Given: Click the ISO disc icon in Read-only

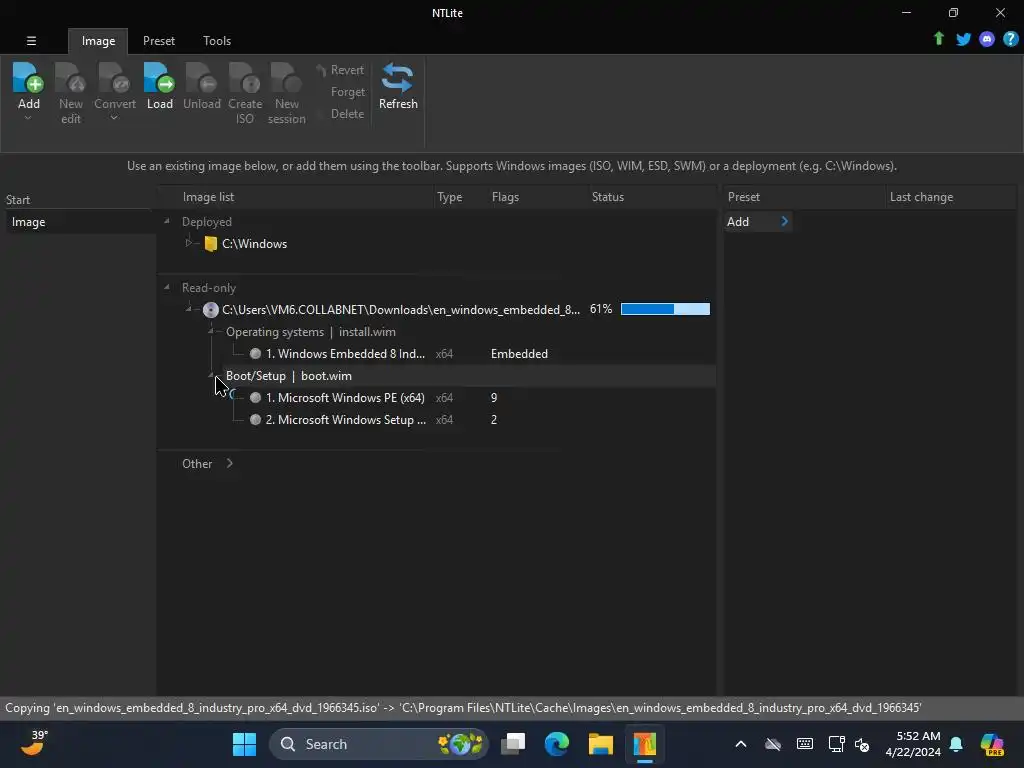Looking at the screenshot, I should point(210,310).
